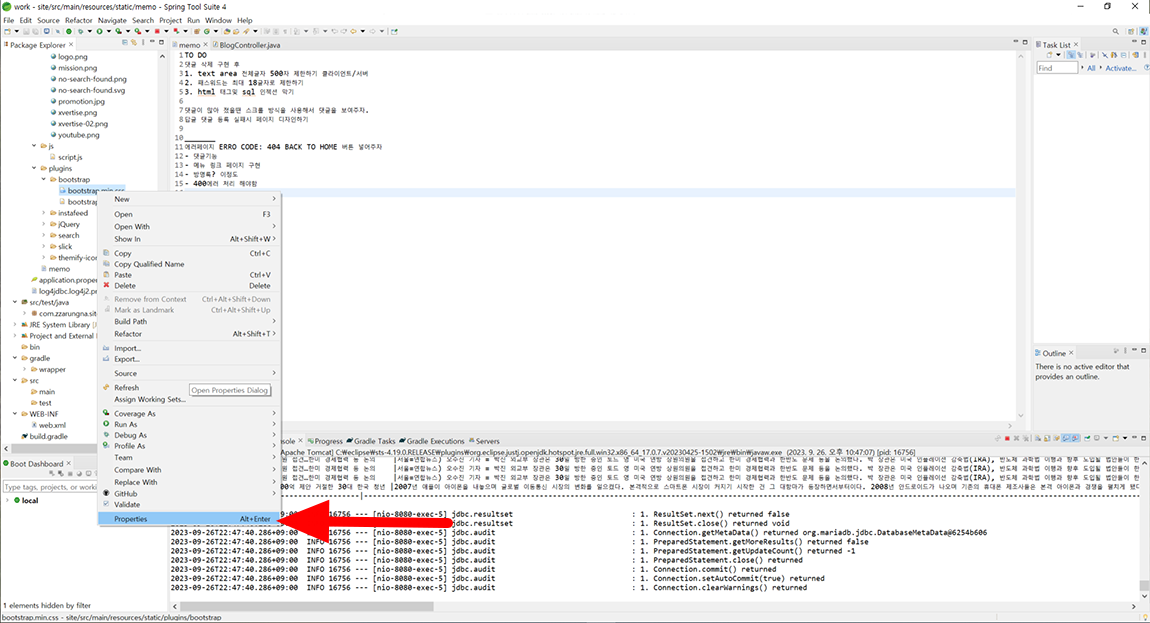1150x623 pixels.
Task: Open the Window menu in the menu bar
Action: tap(218, 21)
